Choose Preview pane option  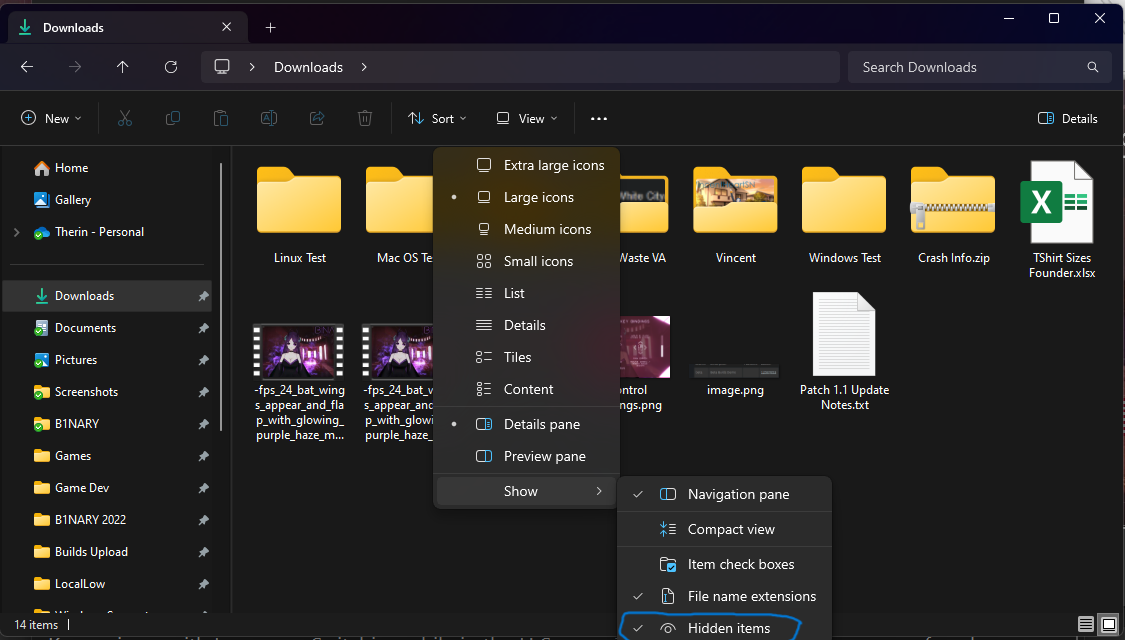(x=527, y=456)
